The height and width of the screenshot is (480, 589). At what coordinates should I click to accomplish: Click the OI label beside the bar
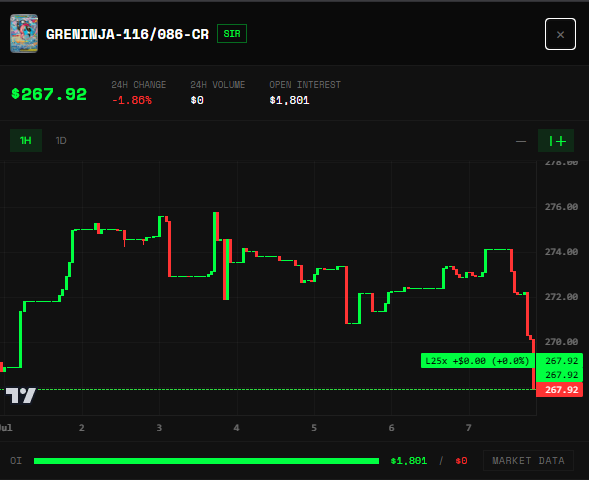(16, 461)
